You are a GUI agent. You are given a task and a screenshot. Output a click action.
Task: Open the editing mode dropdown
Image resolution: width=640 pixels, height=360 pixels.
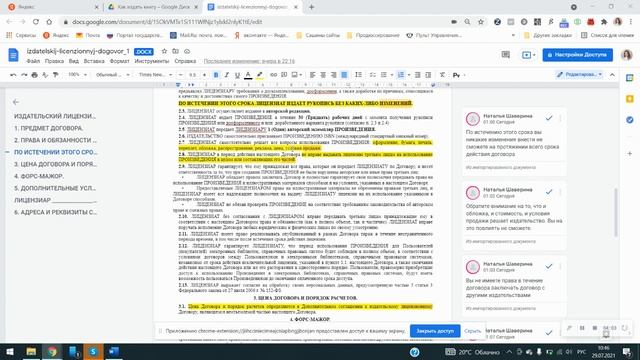[x=580, y=75]
